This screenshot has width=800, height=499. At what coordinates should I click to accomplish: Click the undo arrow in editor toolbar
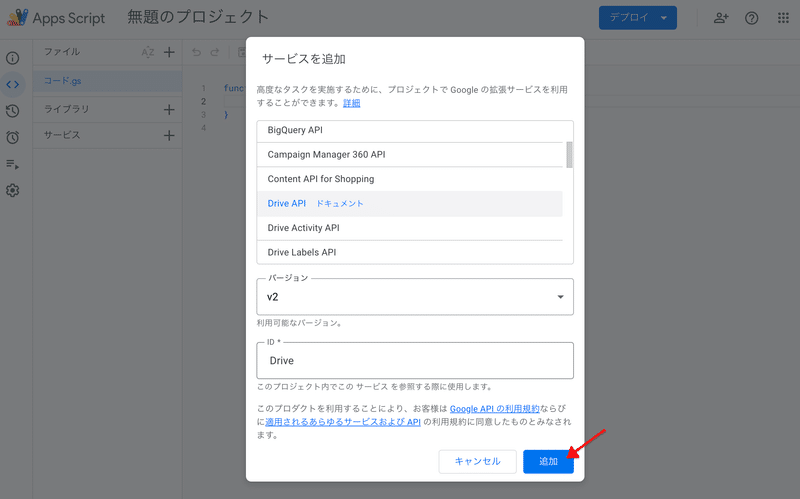196,52
